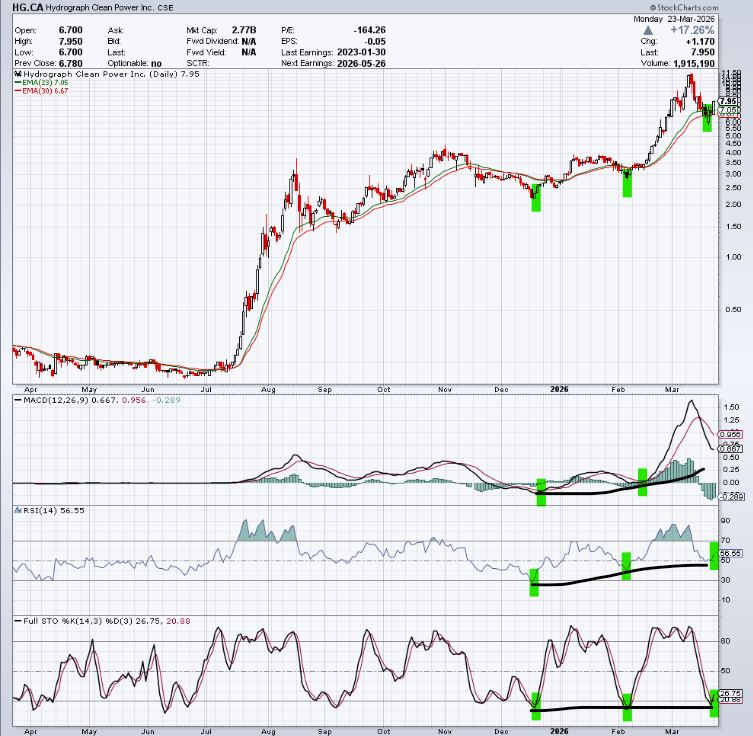
Task: Click the company name Hydrograph Clean Power Inc. in the header
Action: pyautogui.click(x=100, y=8)
